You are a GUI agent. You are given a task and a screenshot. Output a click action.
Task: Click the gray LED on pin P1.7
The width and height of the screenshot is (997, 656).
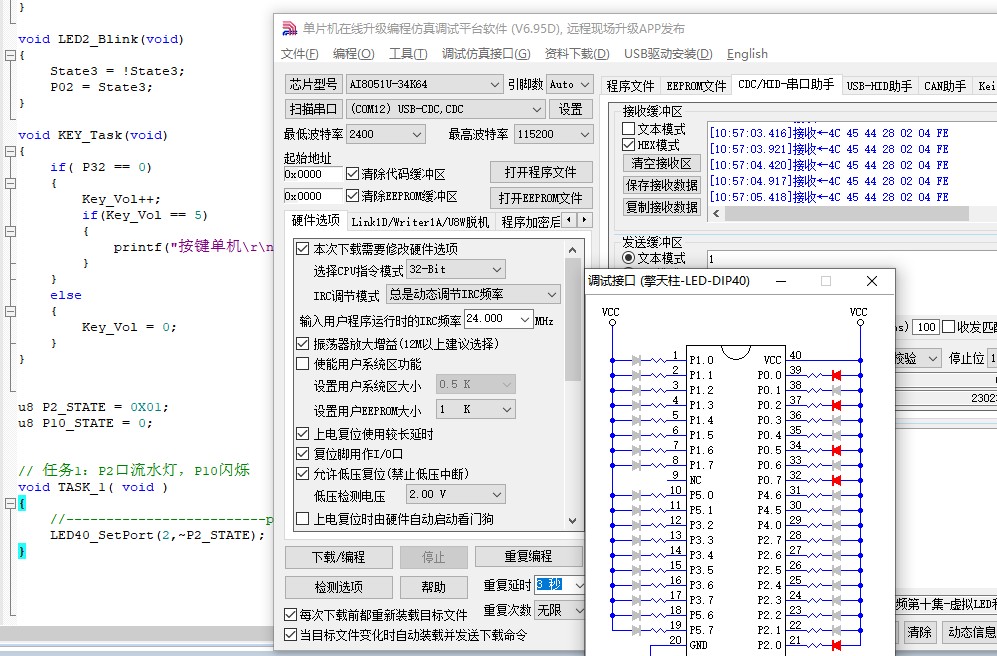click(636, 465)
